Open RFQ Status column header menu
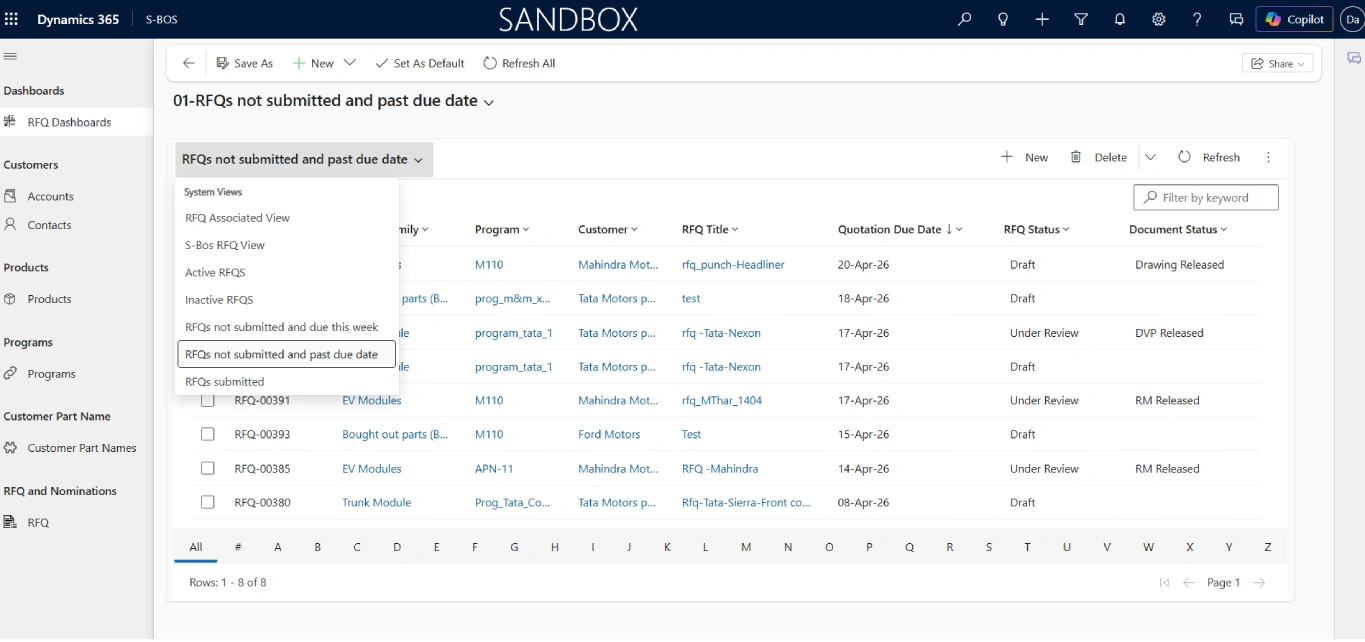1365x642 pixels. pos(1037,230)
